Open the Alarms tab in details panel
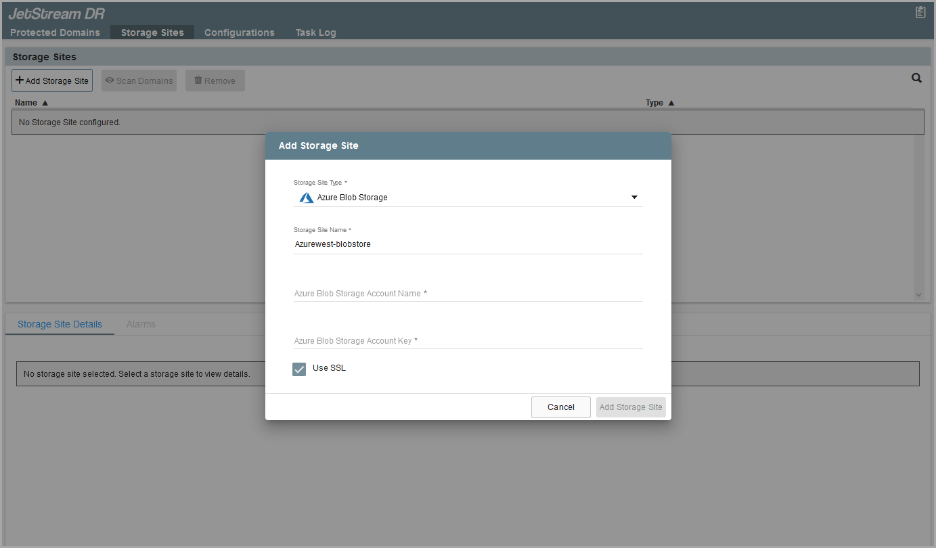936x548 pixels. [141, 325]
